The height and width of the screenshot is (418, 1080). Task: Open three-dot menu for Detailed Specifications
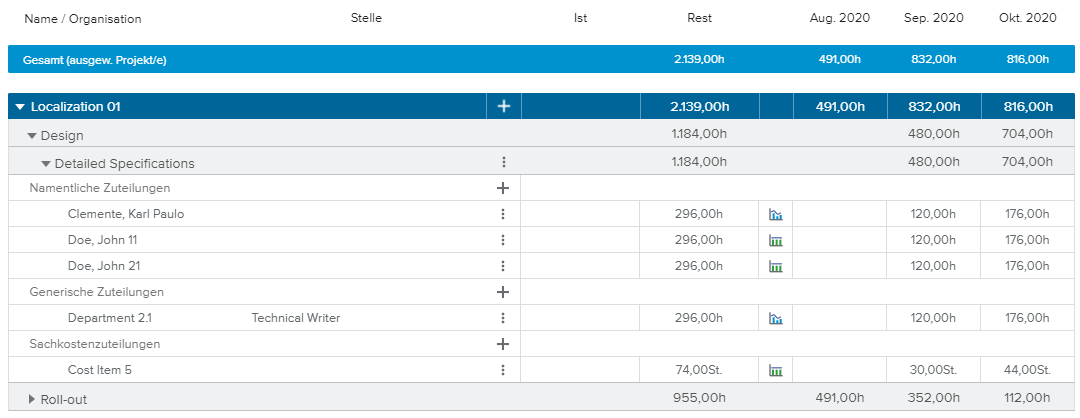[503, 163]
